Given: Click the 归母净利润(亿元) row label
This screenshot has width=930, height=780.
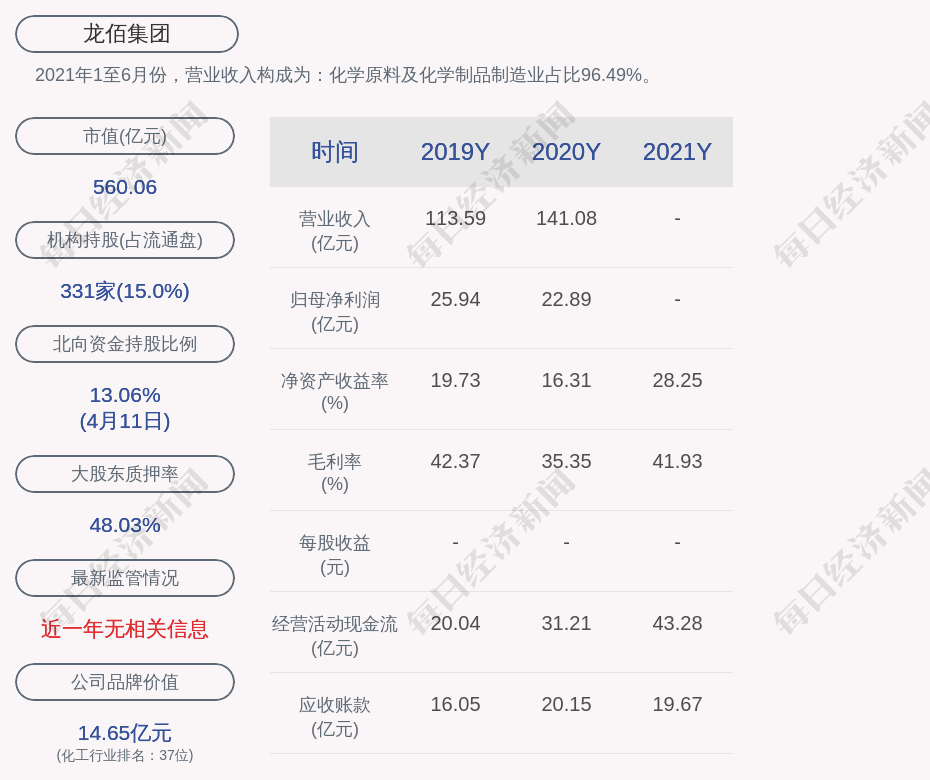Looking at the screenshot, I should pyautogui.click(x=335, y=312).
